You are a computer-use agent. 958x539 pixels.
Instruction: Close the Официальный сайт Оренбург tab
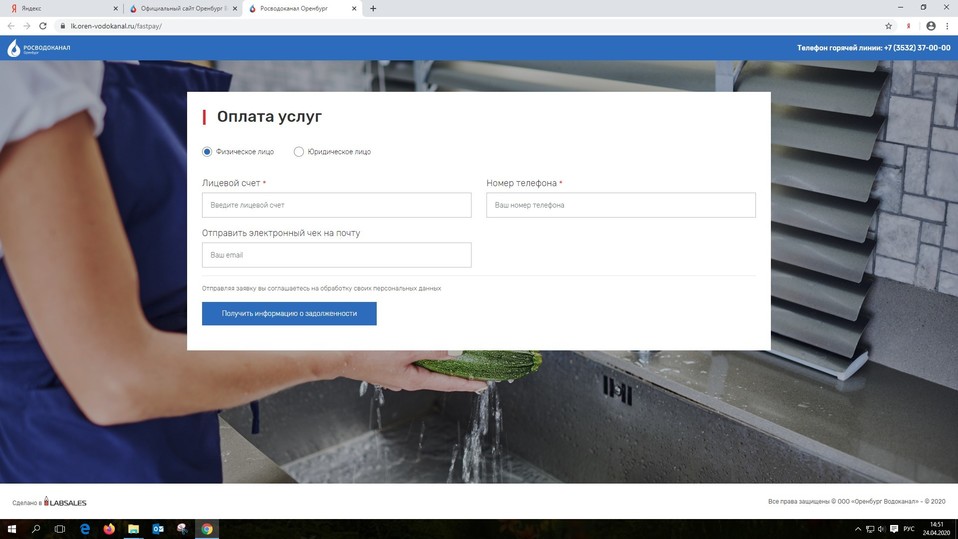point(235,9)
